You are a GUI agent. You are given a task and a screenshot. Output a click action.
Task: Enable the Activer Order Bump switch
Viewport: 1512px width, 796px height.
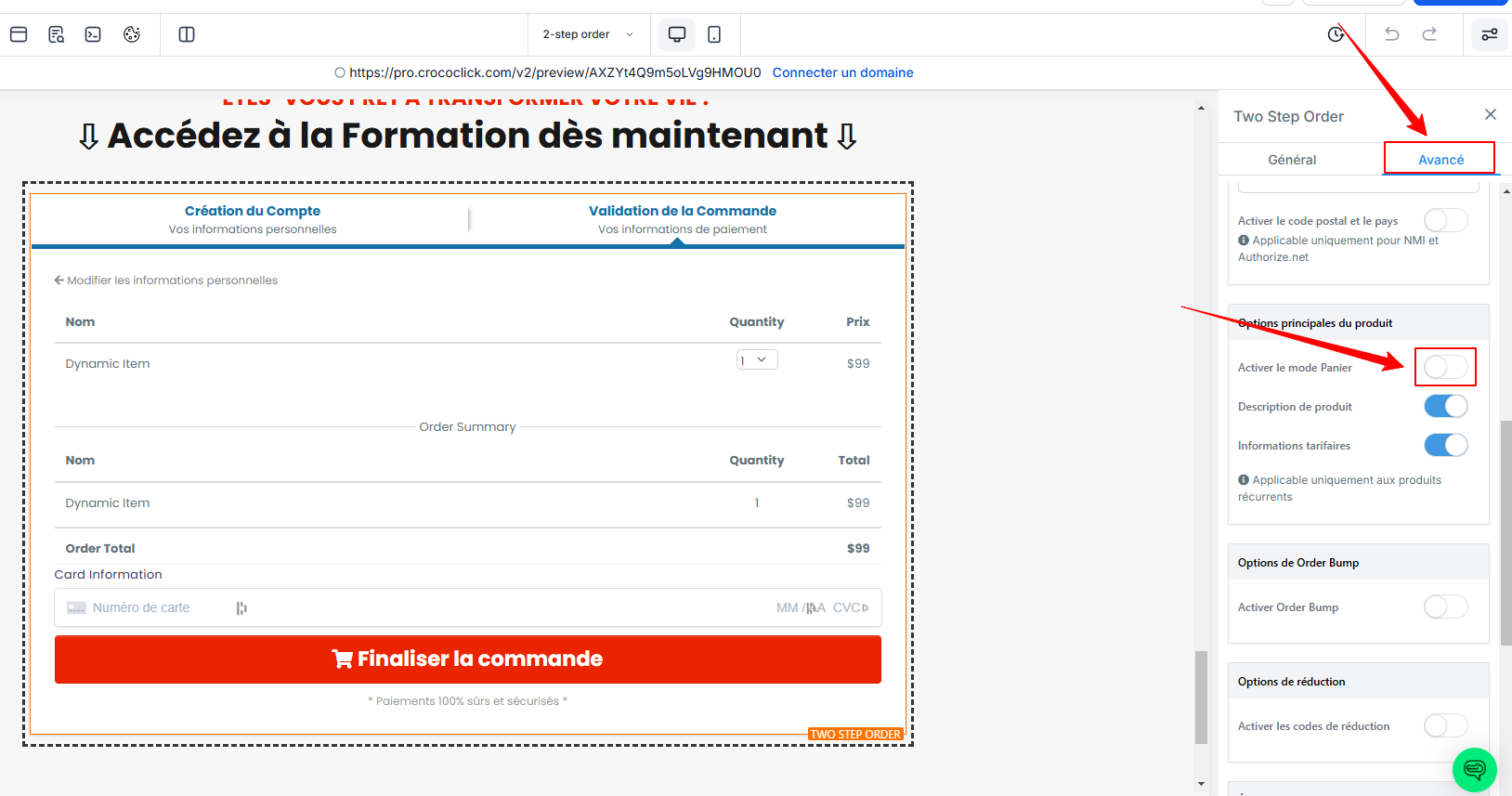(1445, 607)
